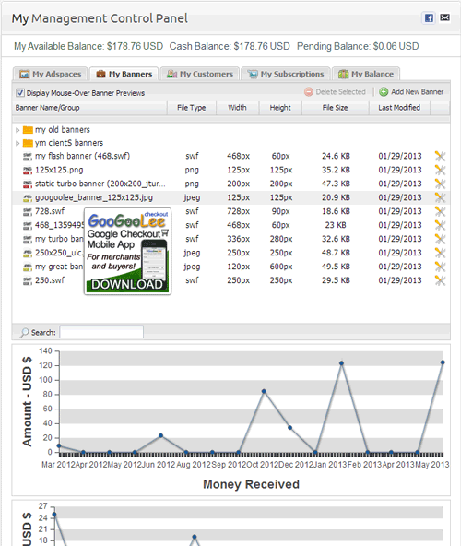Open the My Subscriptions tab
461x546 pixels.
286,74
